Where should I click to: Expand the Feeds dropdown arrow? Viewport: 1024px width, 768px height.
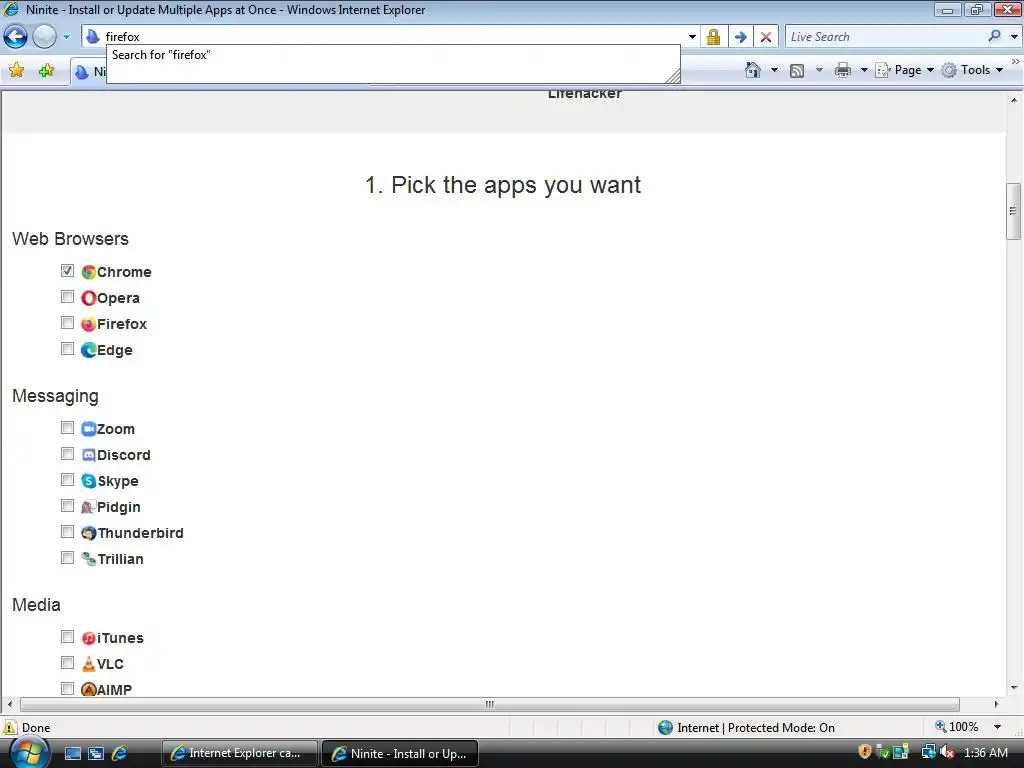click(x=819, y=70)
